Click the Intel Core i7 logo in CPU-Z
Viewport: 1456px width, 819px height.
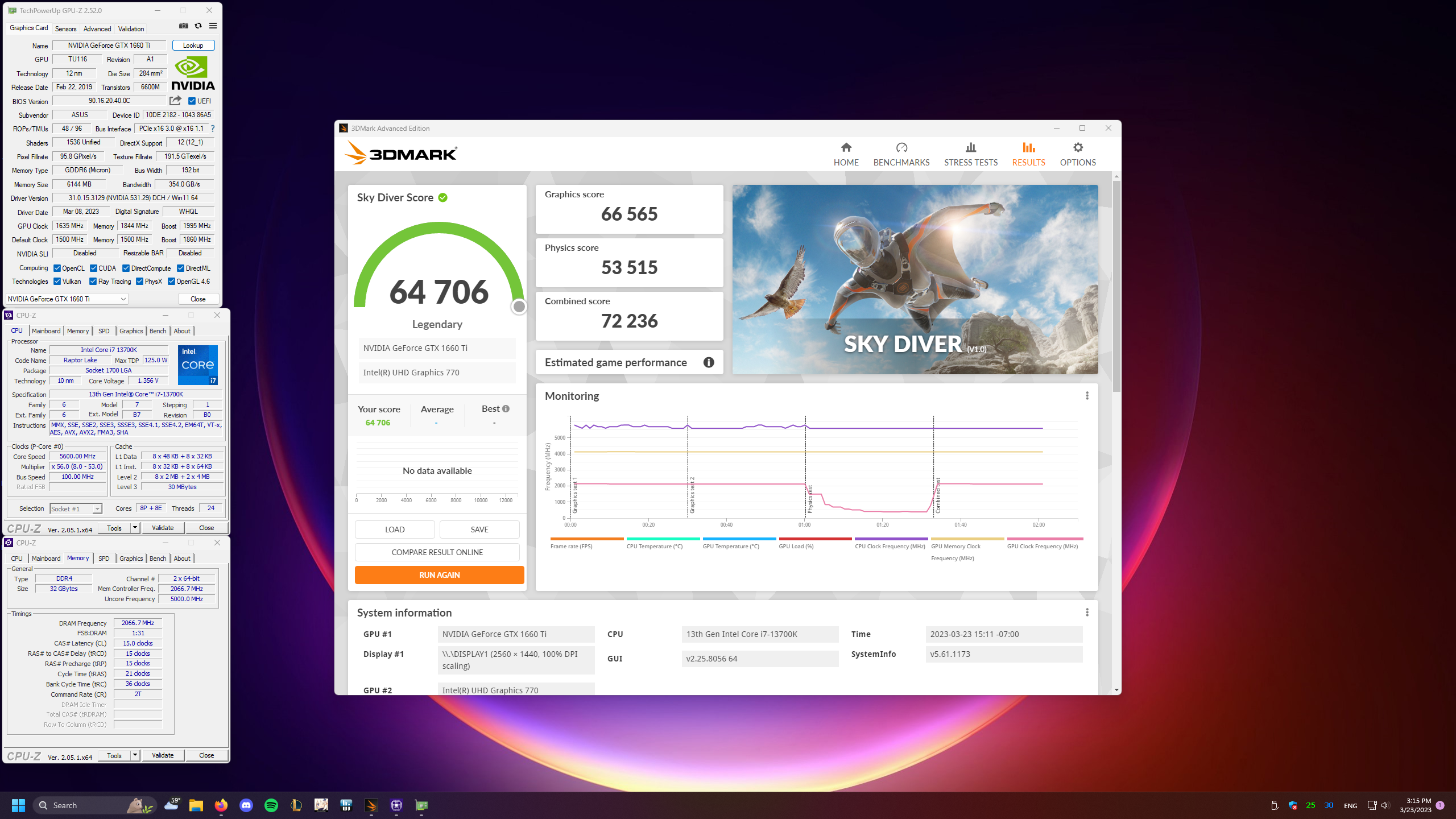coord(198,365)
